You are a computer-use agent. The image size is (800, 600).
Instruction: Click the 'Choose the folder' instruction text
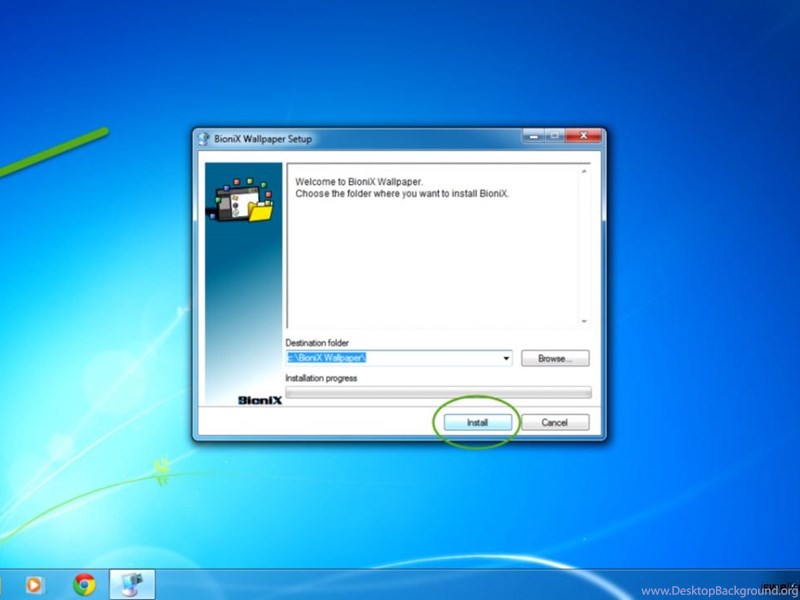click(402, 194)
